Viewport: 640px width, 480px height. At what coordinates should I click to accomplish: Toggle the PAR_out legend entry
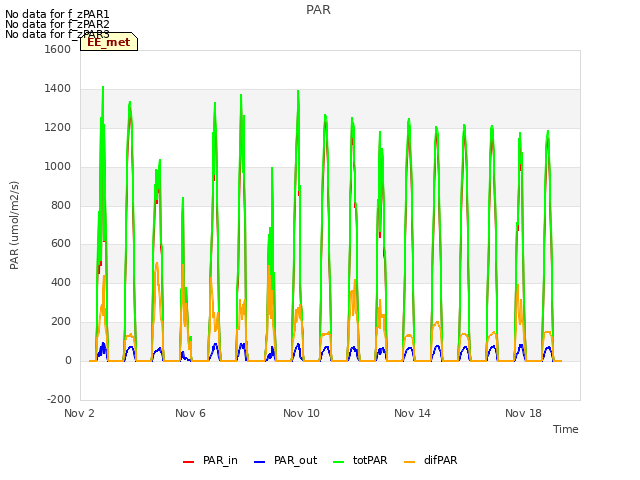tap(285, 460)
